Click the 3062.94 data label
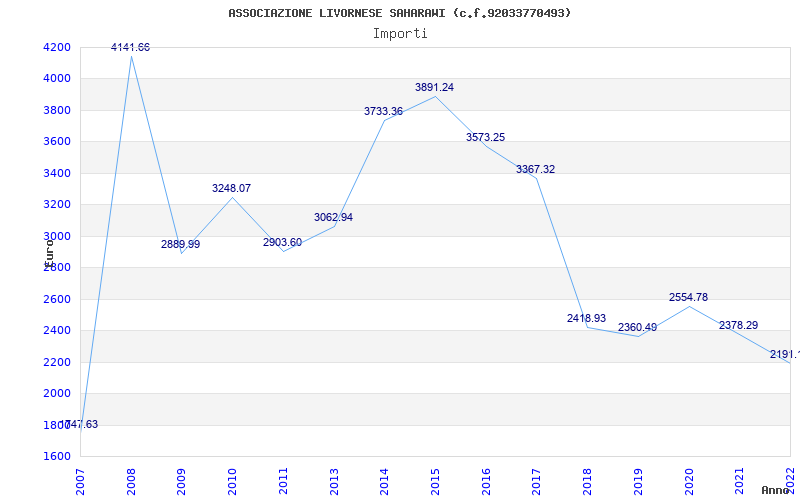Screen dimensions: 800x500 click(x=334, y=217)
